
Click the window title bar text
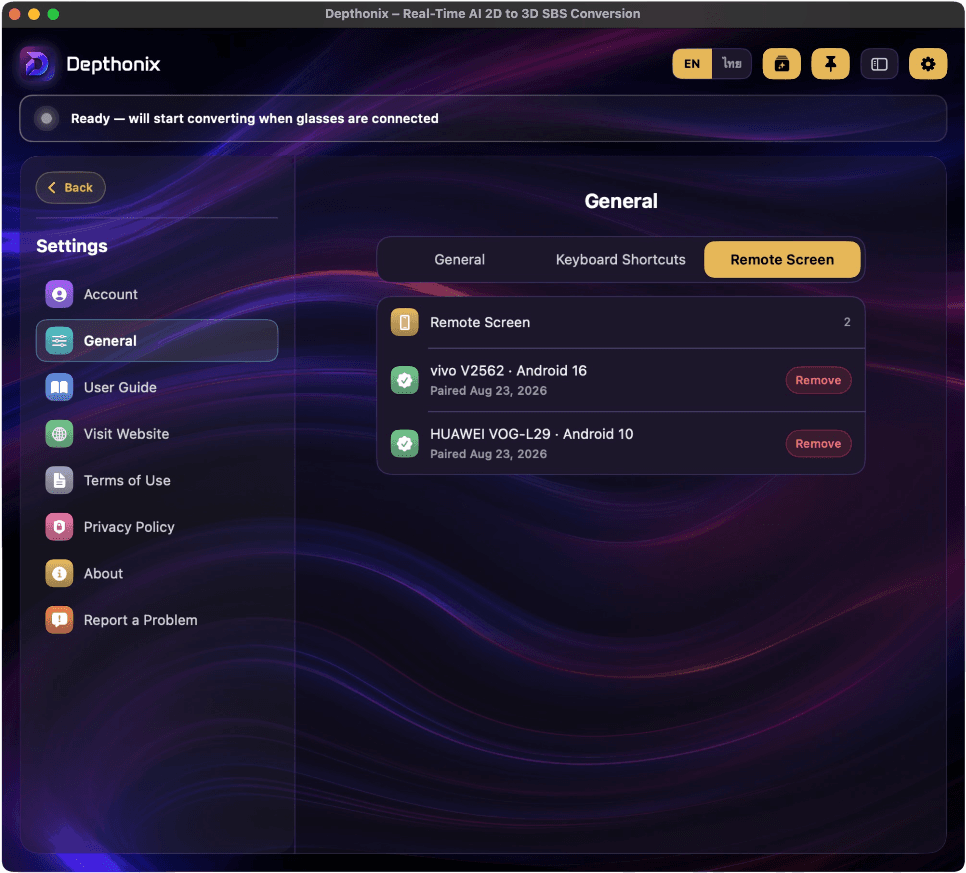[x=482, y=14]
